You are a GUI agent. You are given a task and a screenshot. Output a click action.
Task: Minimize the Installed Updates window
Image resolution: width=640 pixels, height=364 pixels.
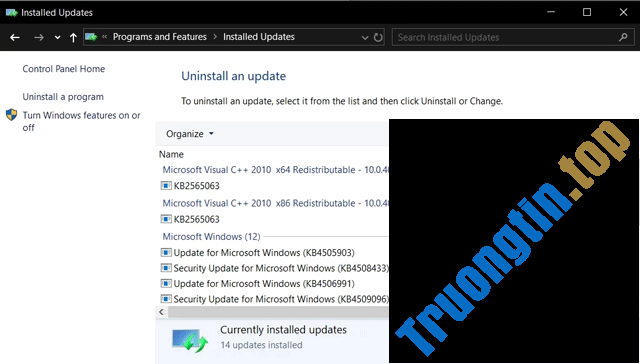click(551, 13)
